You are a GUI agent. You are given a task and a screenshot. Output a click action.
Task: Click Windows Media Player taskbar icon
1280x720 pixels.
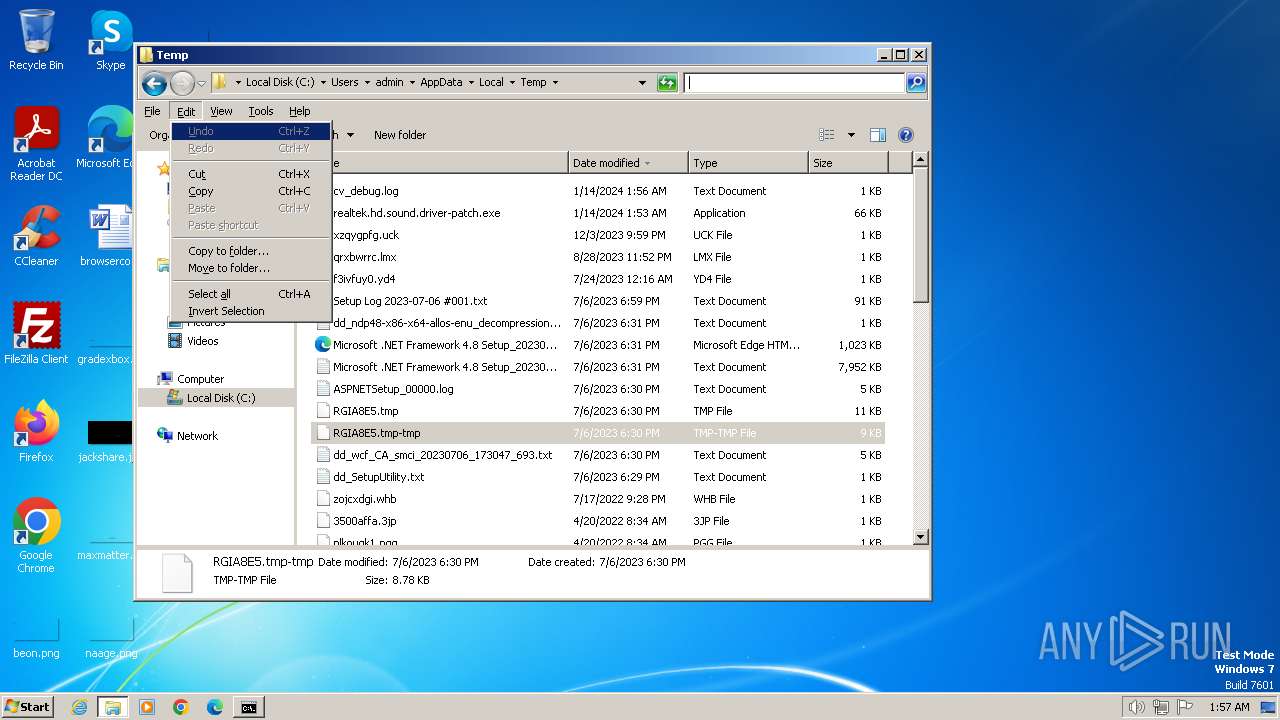147,707
